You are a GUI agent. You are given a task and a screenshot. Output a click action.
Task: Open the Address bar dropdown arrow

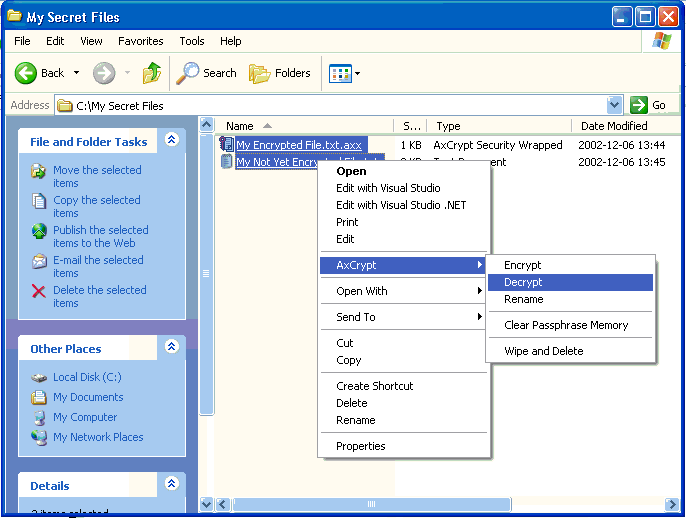(x=614, y=105)
